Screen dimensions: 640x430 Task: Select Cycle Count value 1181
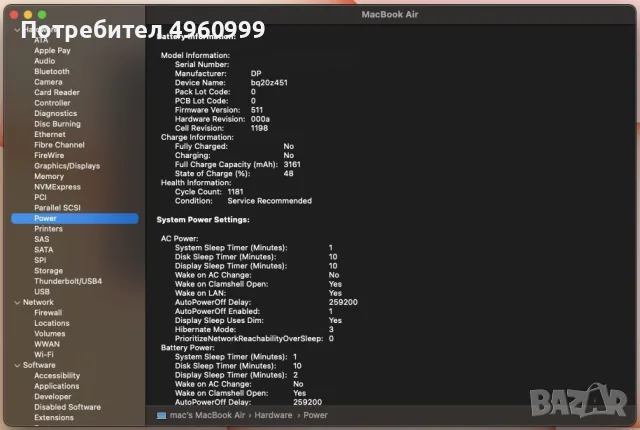click(x=236, y=192)
